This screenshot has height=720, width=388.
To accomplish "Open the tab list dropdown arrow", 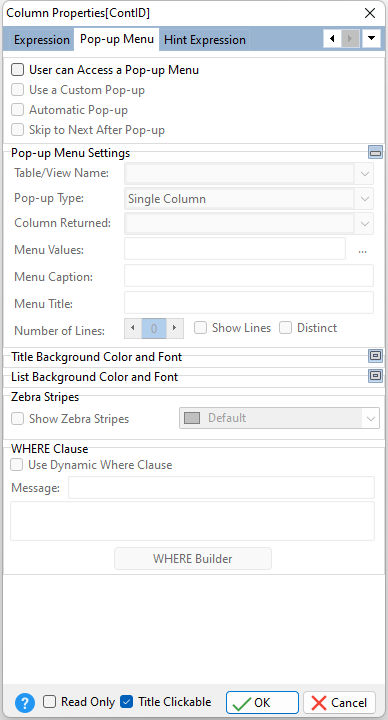I will point(371,39).
